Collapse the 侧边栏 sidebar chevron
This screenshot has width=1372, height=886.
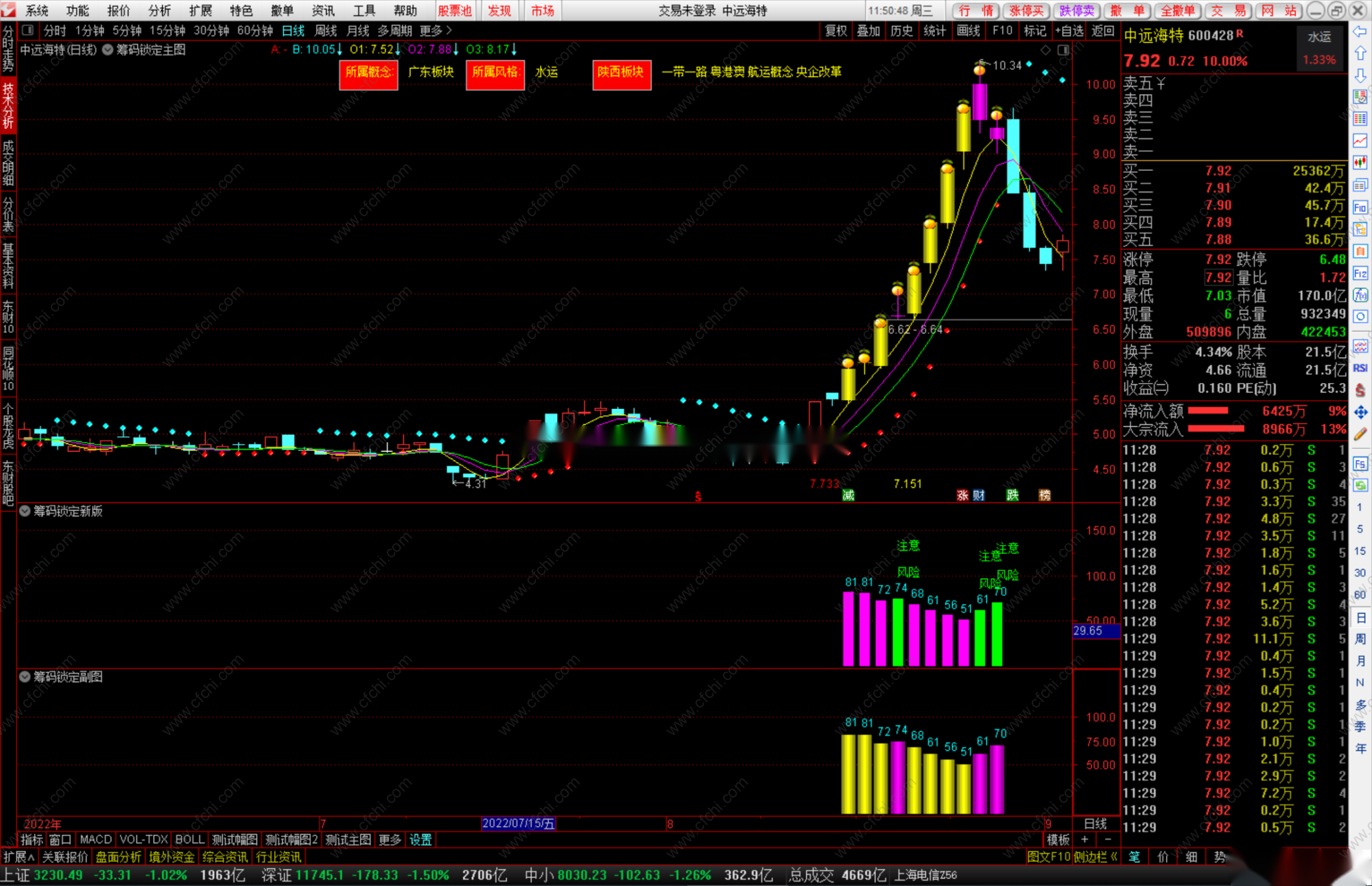1114,856
